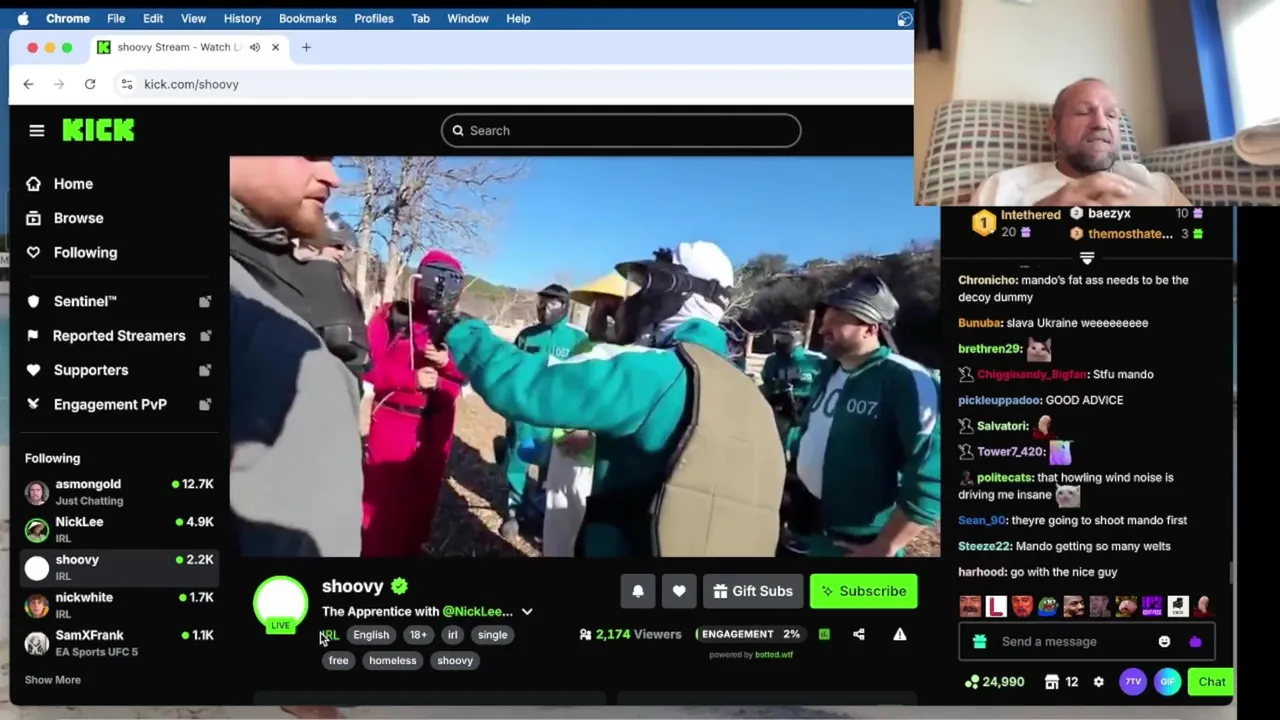Image resolution: width=1280 pixels, height=720 pixels.
Task: Toggle notification bell for shoovy
Action: (638, 591)
